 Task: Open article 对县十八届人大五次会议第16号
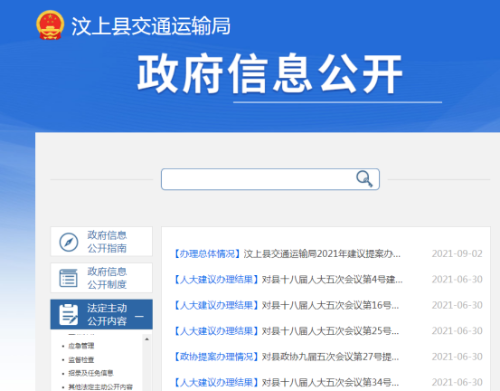coord(330,305)
